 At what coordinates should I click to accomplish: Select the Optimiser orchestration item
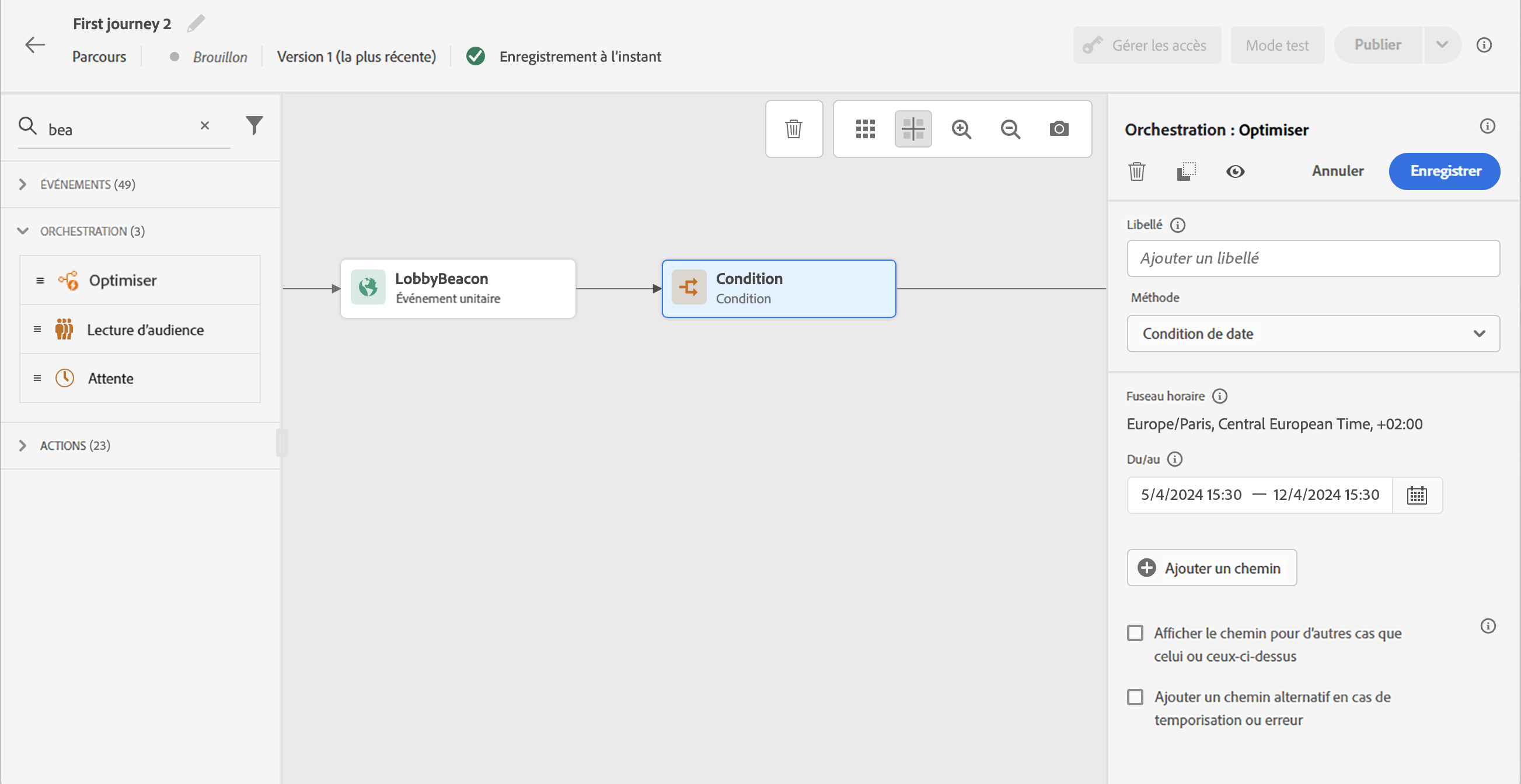tap(123, 280)
